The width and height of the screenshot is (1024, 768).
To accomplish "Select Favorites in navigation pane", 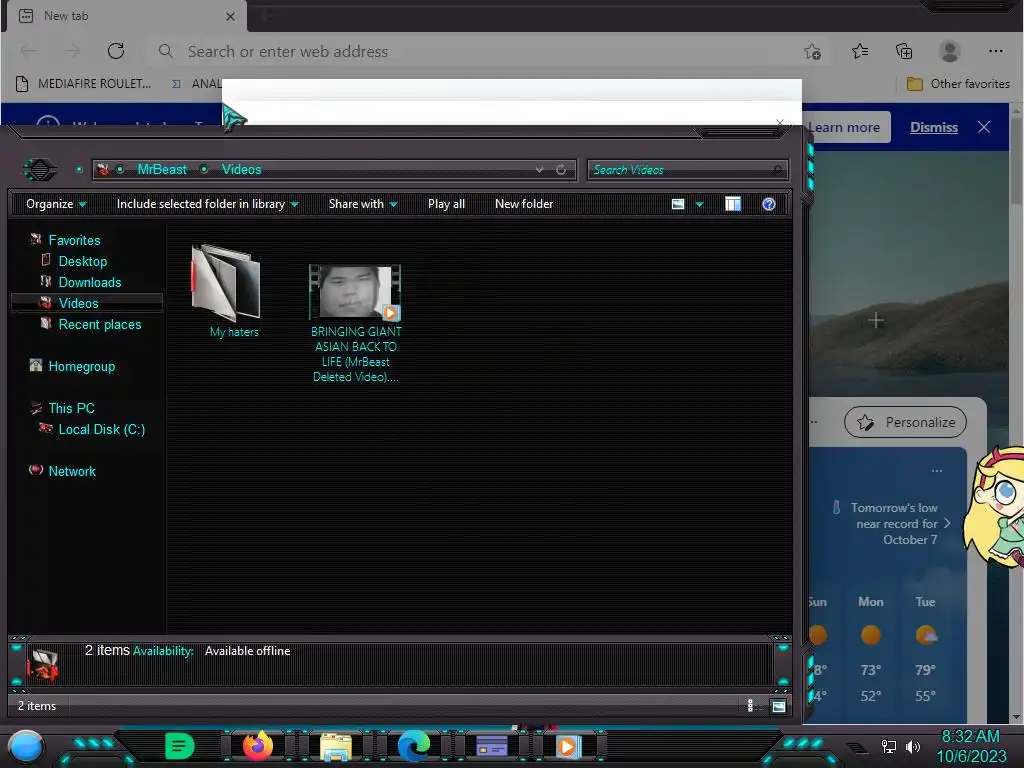I will pos(74,240).
